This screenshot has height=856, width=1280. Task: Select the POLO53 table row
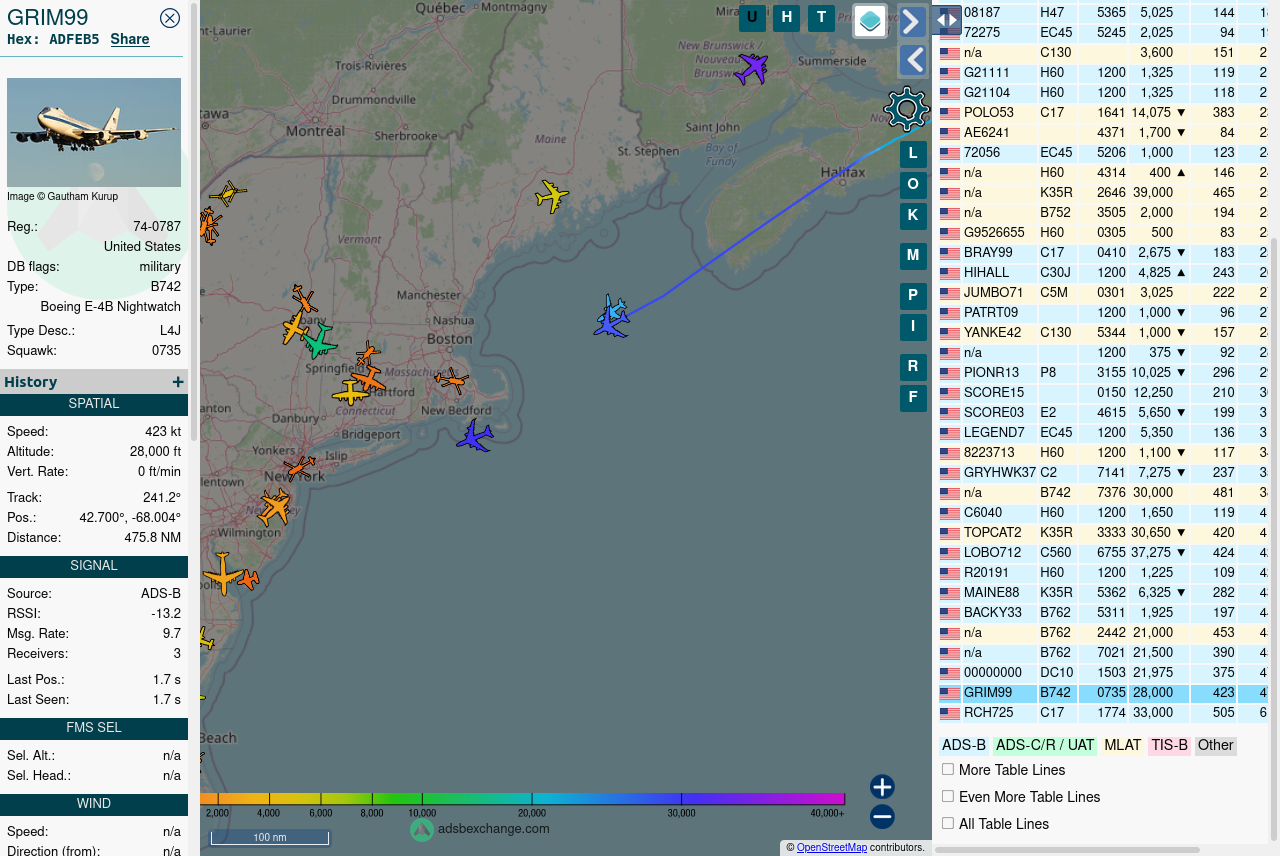point(1106,113)
